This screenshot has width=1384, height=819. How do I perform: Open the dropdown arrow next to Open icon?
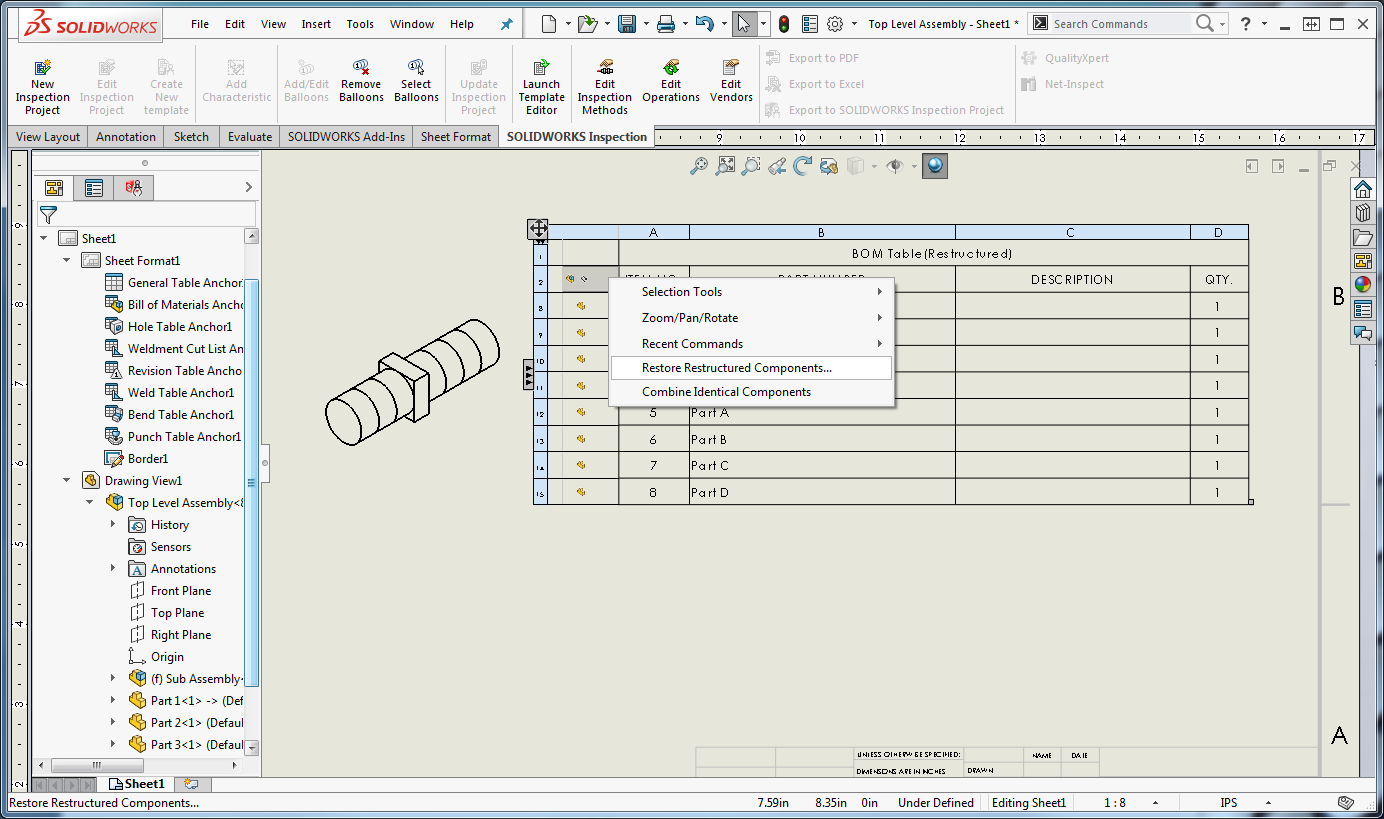tap(606, 23)
